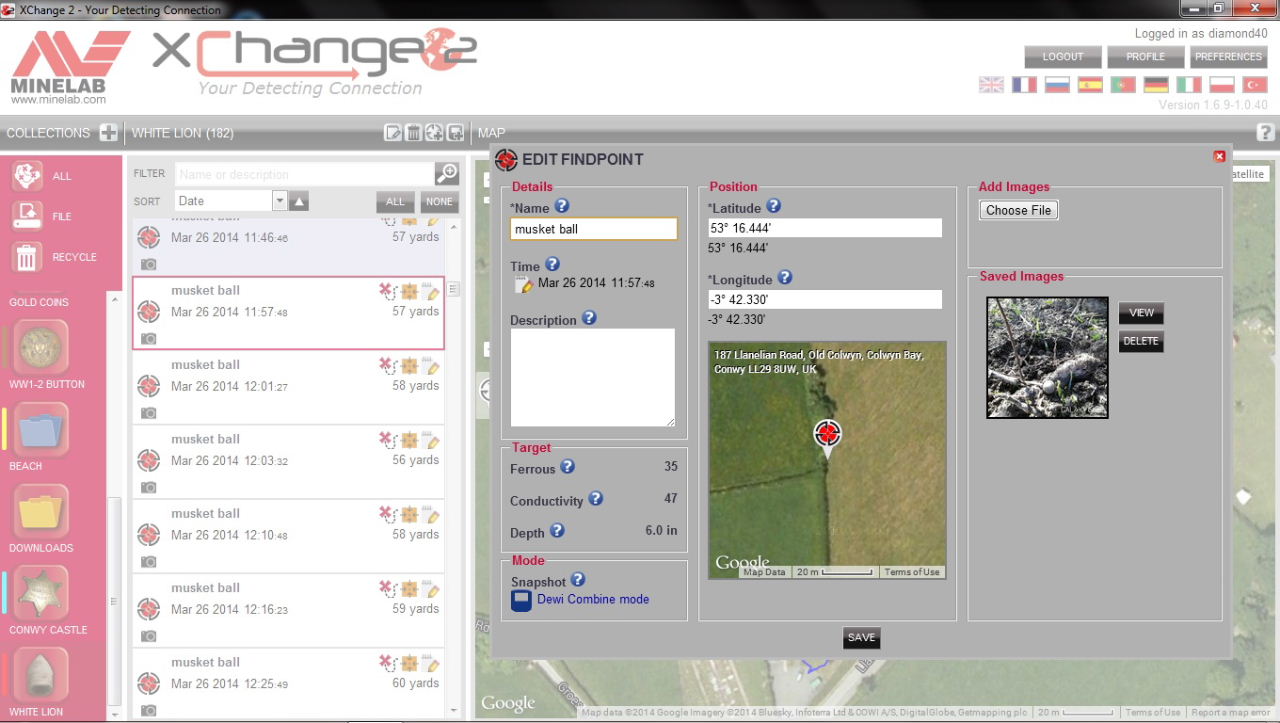
Task: Switch language to French flag
Action: click(1024, 85)
